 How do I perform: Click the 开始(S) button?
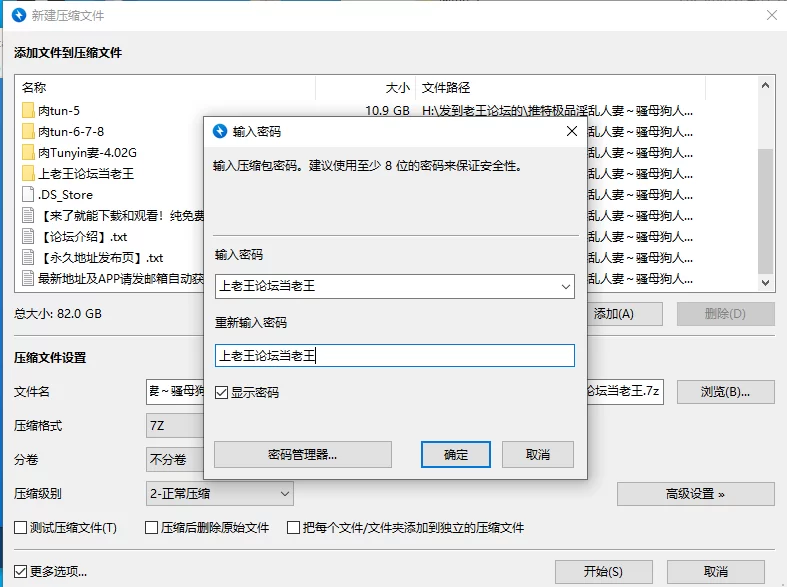coord(603,571)
